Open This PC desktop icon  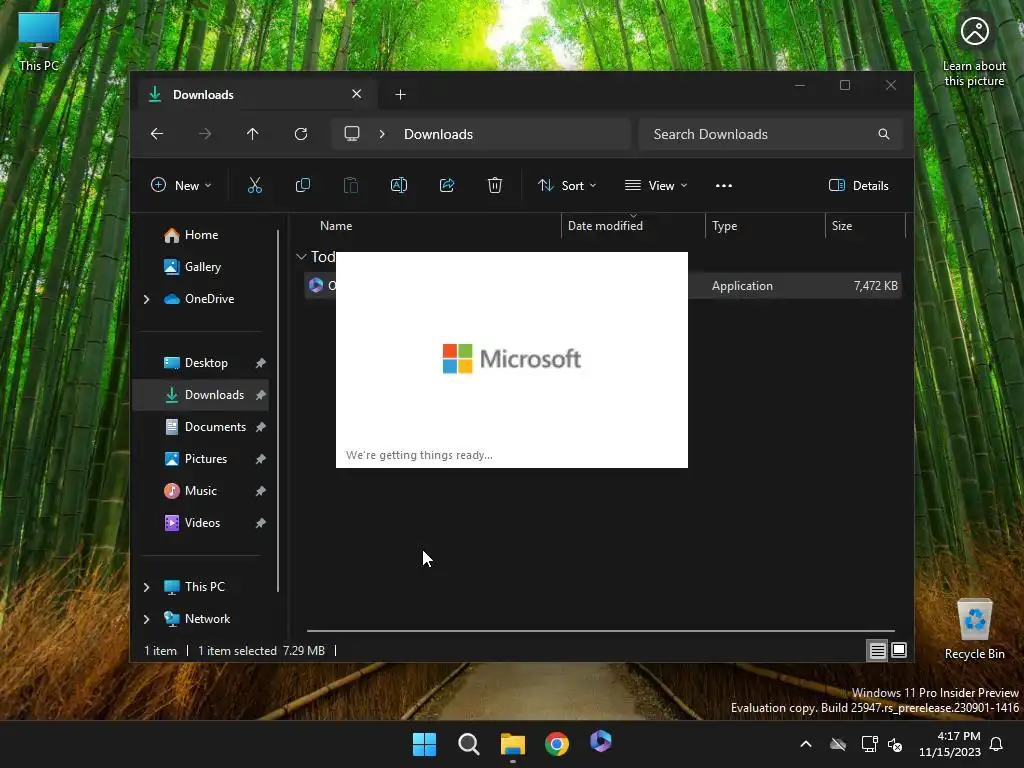coord(39,42)
